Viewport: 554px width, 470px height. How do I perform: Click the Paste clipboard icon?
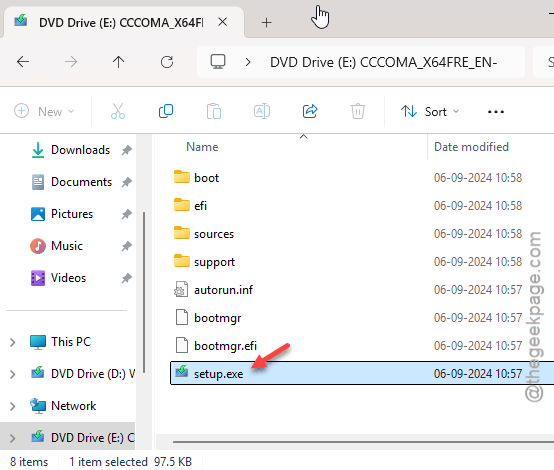[x=214, y=111]
